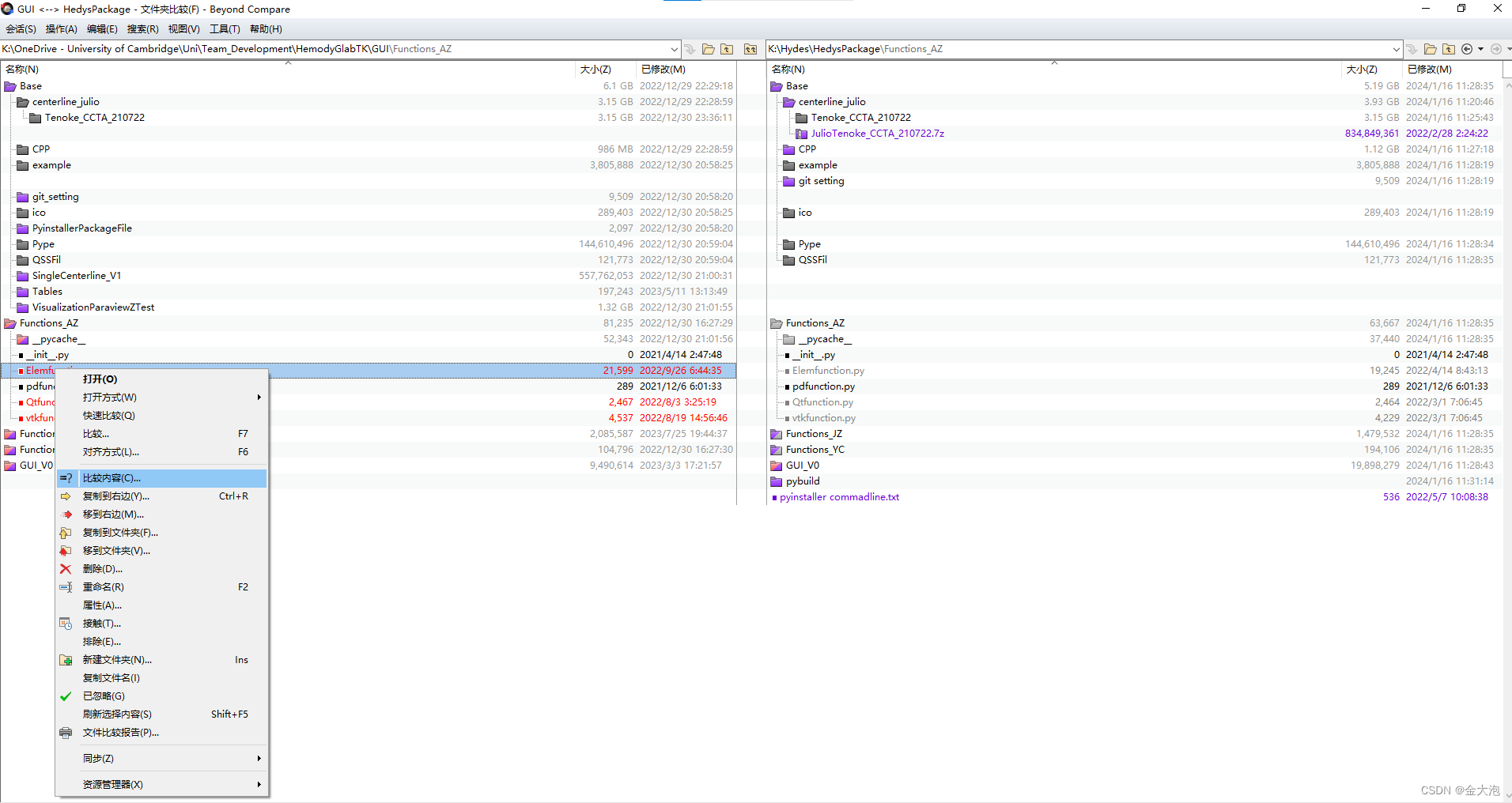Toggle the 已忽略(G) ignored checkmark item
This screenshot has width=1512, height=803.
161,696
